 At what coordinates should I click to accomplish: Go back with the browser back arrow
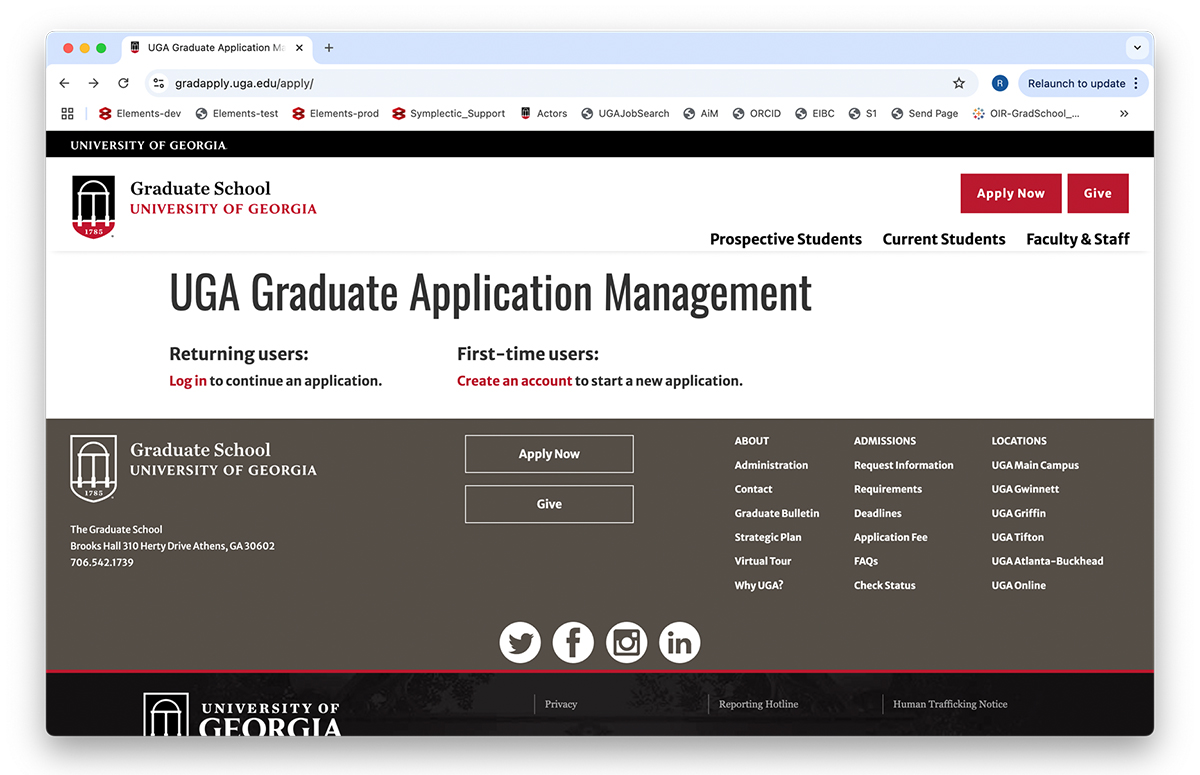(x=65, y=83)
